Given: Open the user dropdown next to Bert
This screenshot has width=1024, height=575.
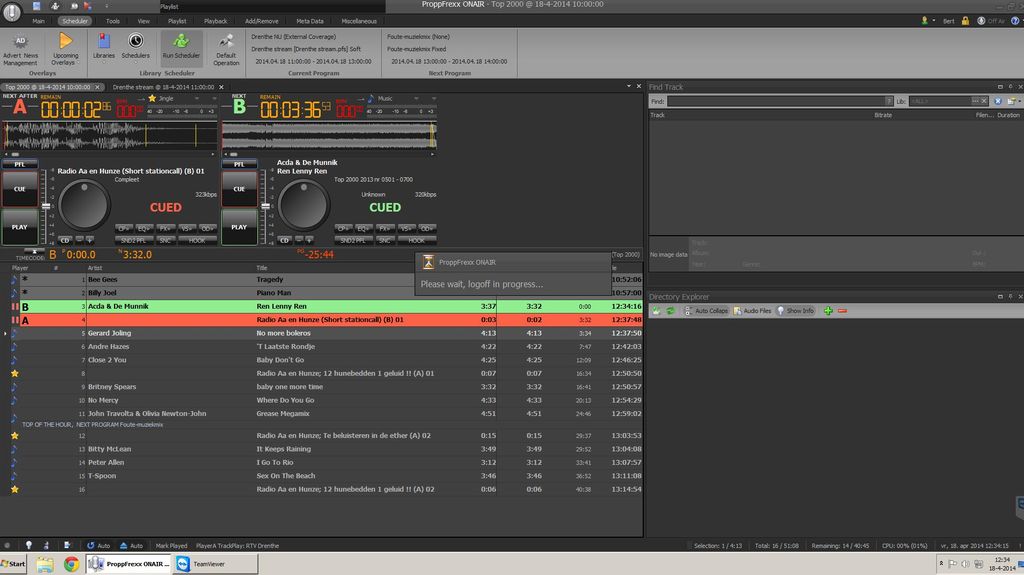Looking at the screenshot, I should (x=934, y=21).
